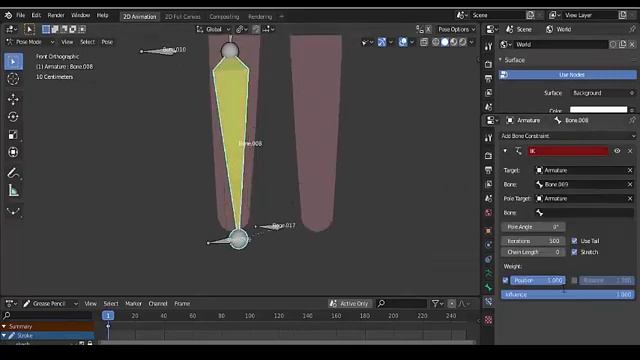
Task: Select the Move tool
Action: 13,100
